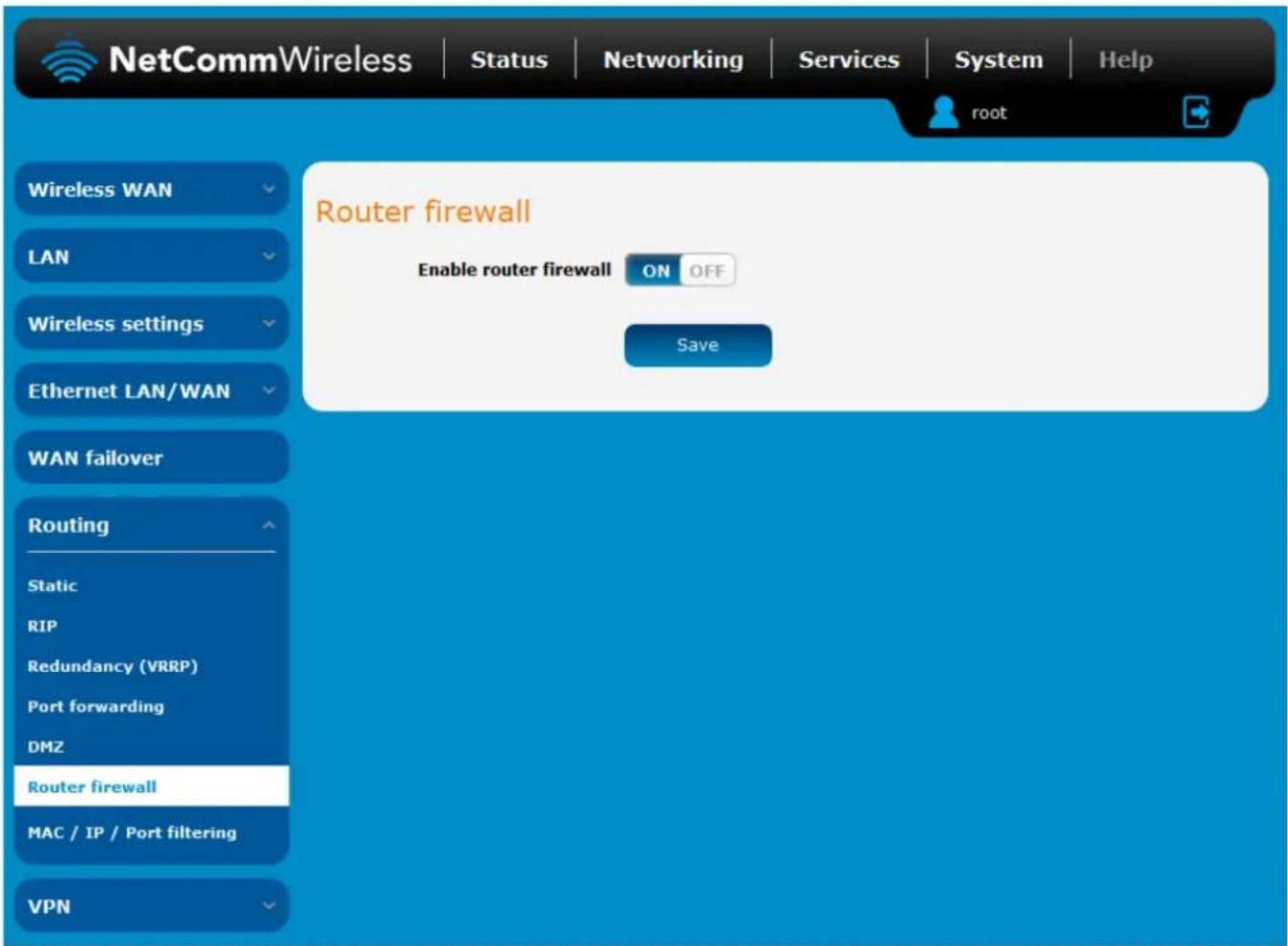Click the root username text

(989, 113)
